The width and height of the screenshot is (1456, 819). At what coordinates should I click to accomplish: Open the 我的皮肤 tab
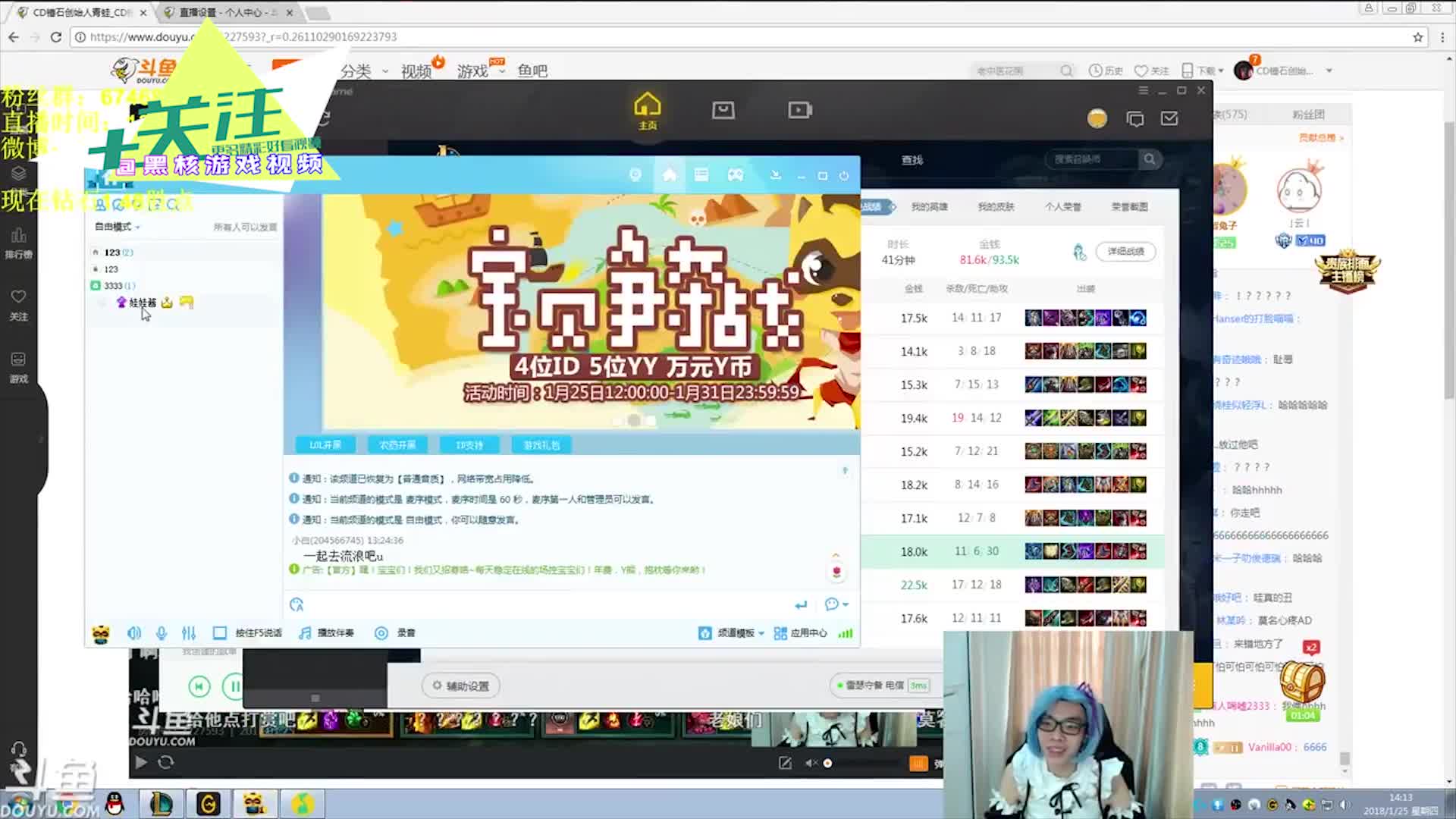tap(996, 206)
